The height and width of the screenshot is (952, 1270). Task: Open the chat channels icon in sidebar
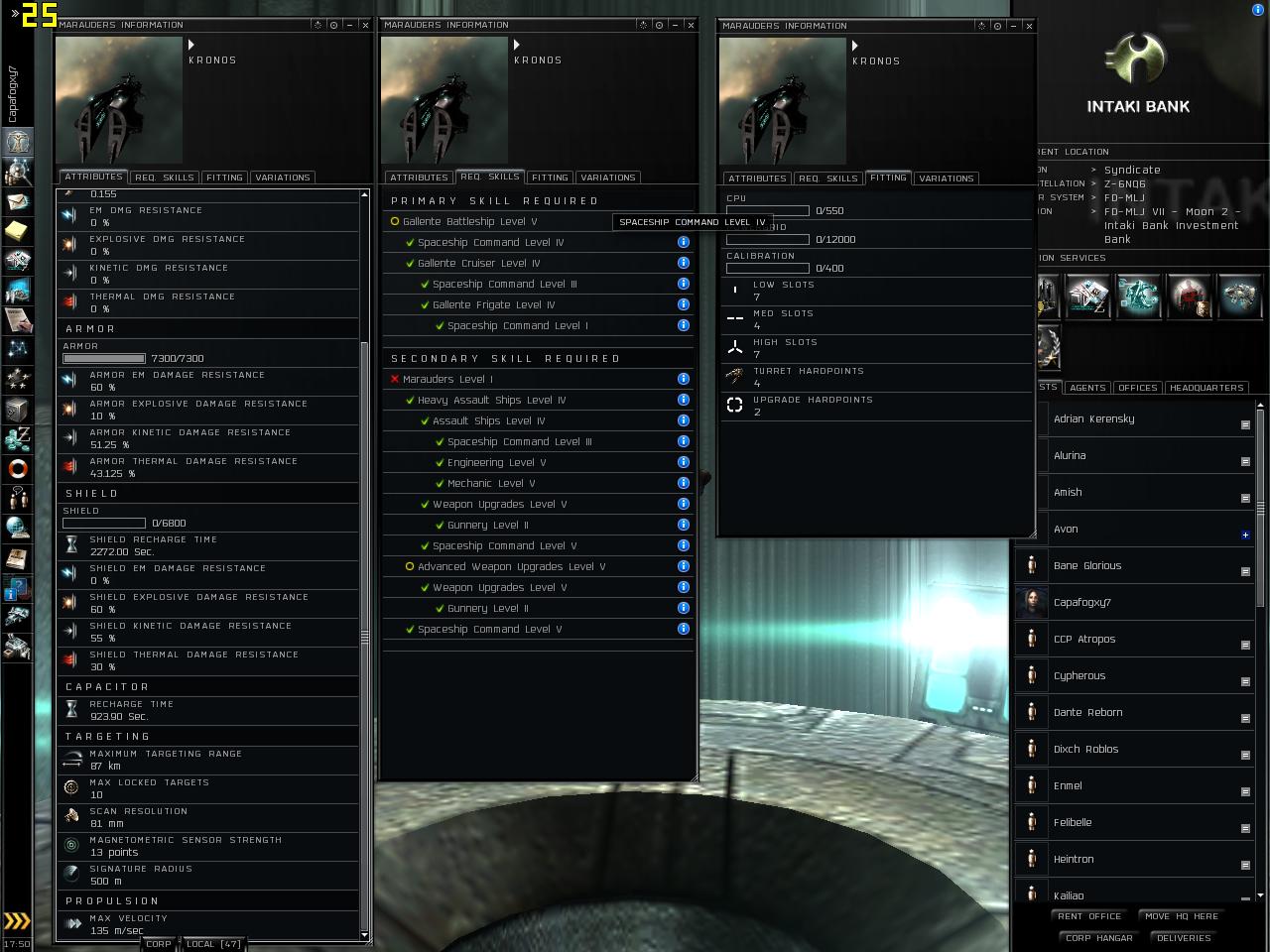click(x=18, y=499)
